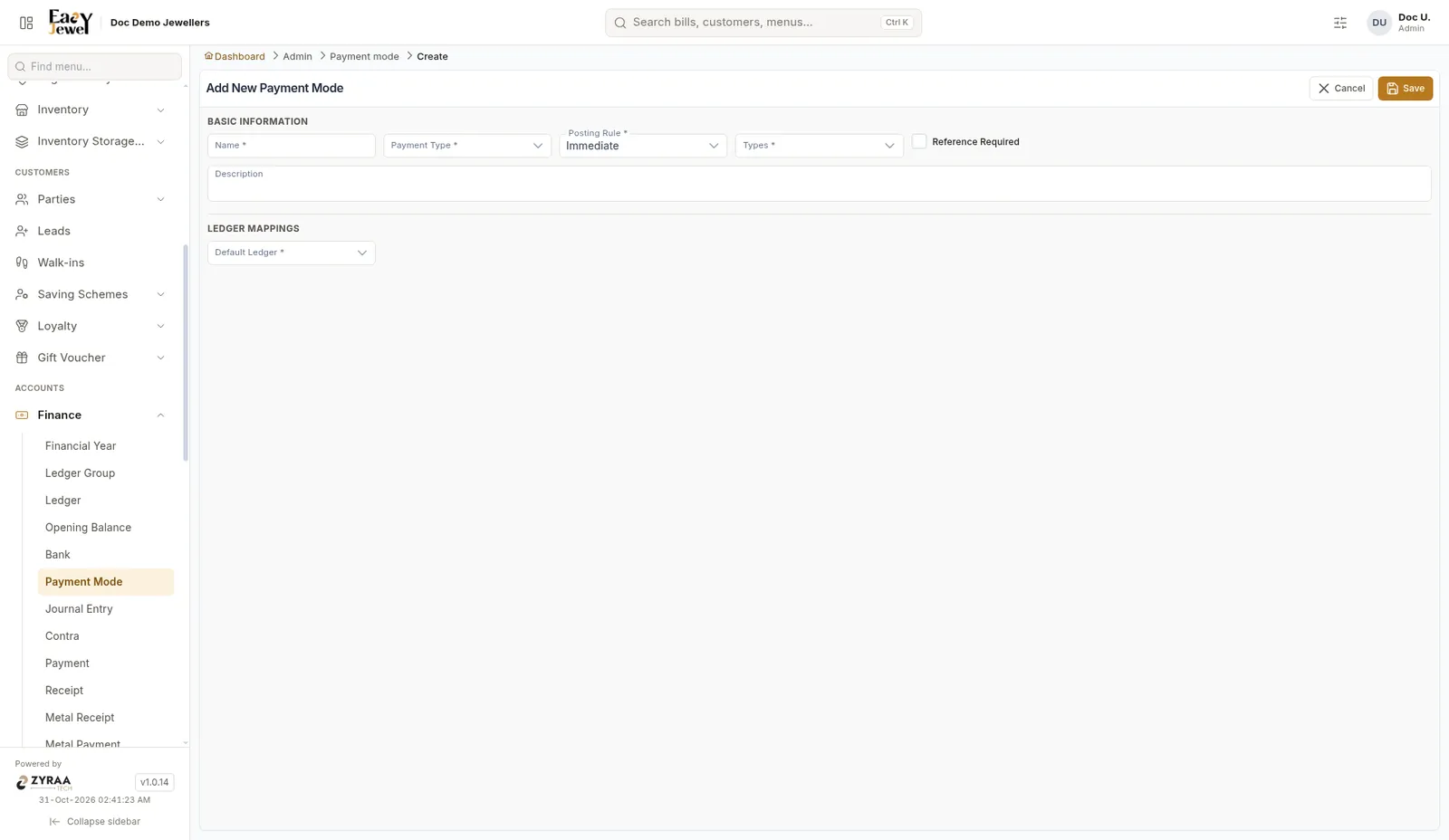1449x840 pixels.
Task: Focus the Find menu search box
Action: point(95,66)
